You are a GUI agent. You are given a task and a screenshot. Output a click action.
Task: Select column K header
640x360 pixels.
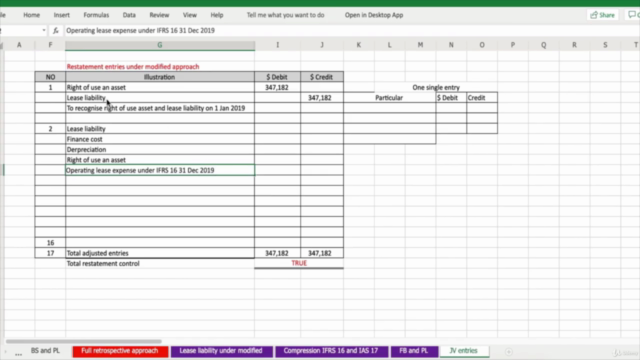[359, 45]
